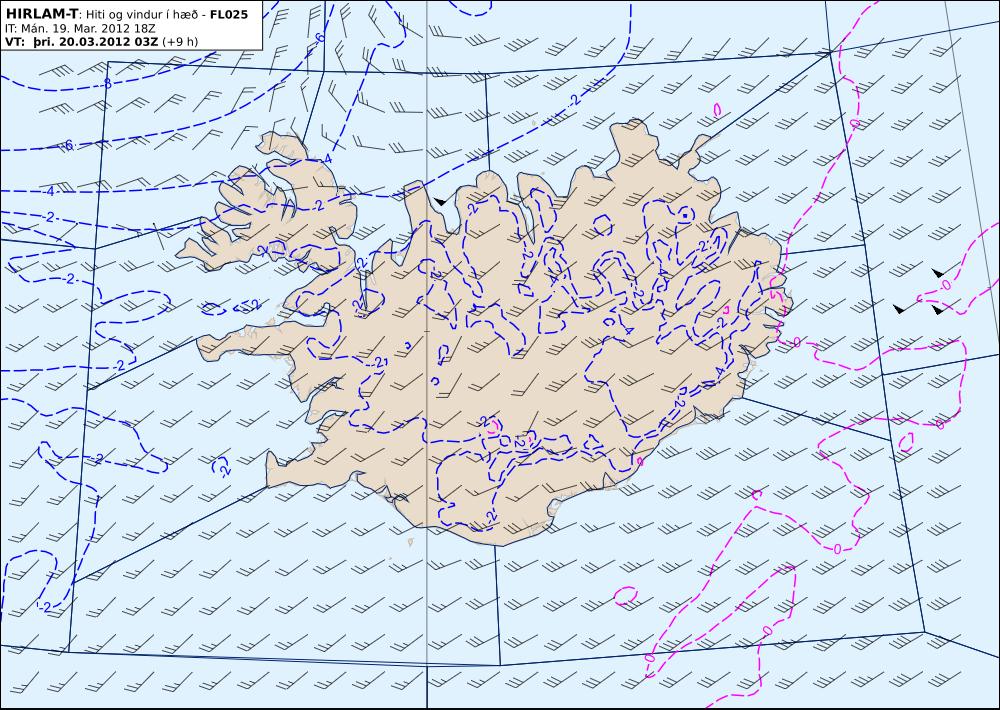
Task: Click the "HIRLAM-T" model title text
Action: tap(41, 14)
